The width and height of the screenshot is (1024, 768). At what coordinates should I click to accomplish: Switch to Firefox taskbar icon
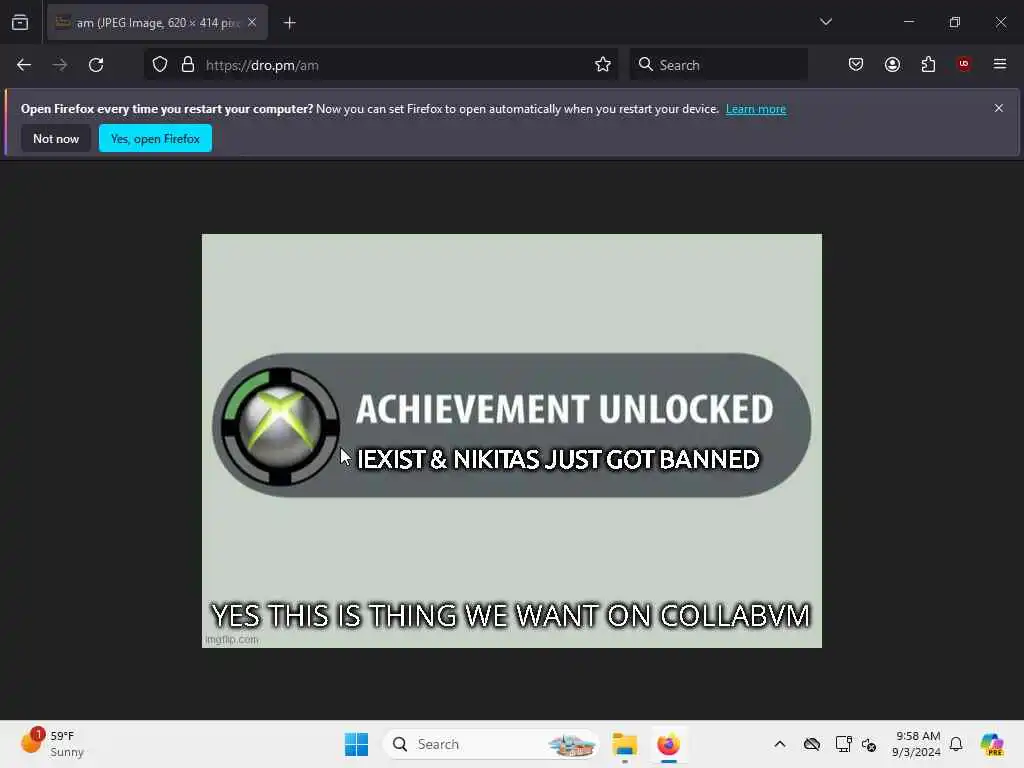668,744
